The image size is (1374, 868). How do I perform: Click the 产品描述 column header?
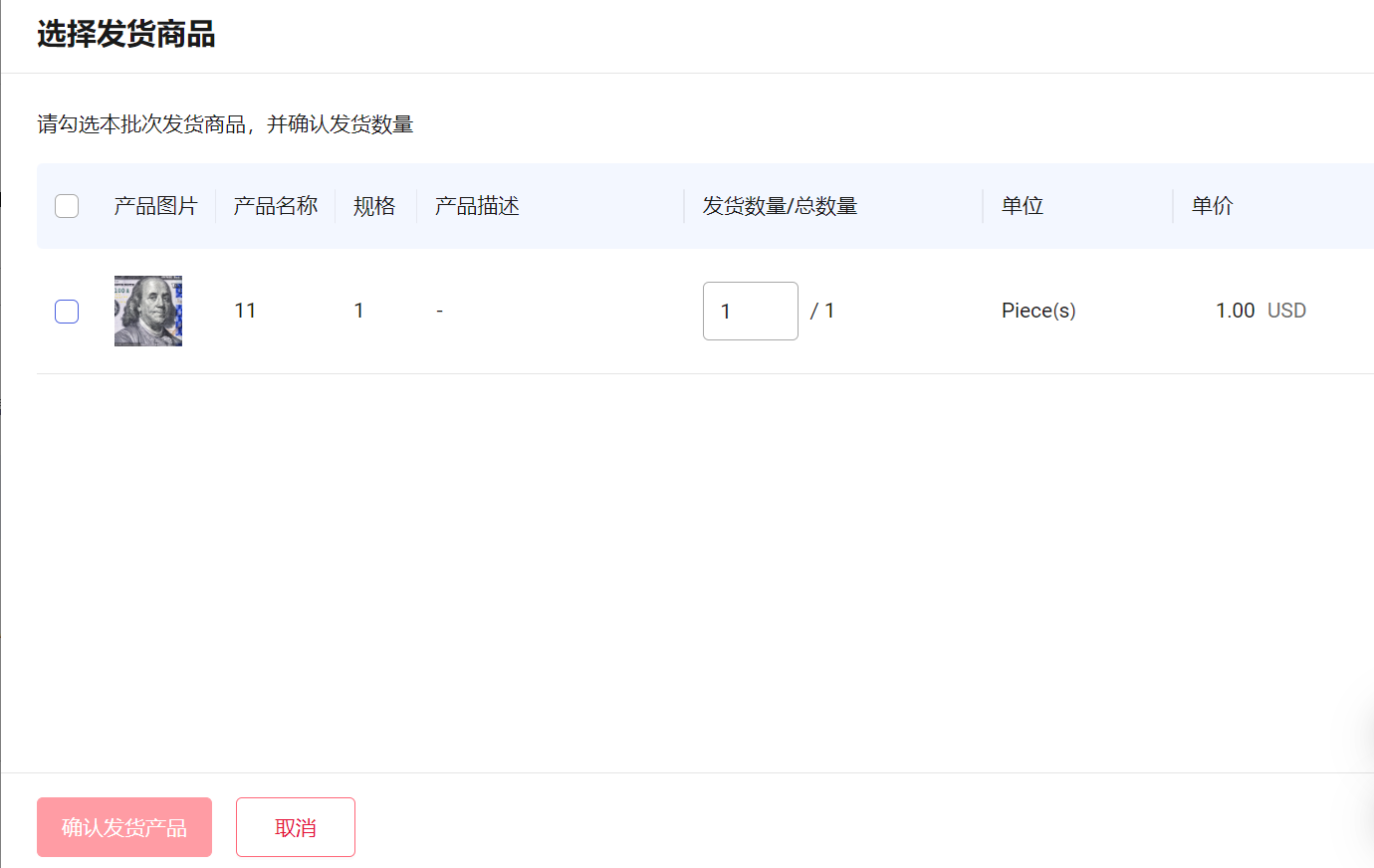[476, 205]
